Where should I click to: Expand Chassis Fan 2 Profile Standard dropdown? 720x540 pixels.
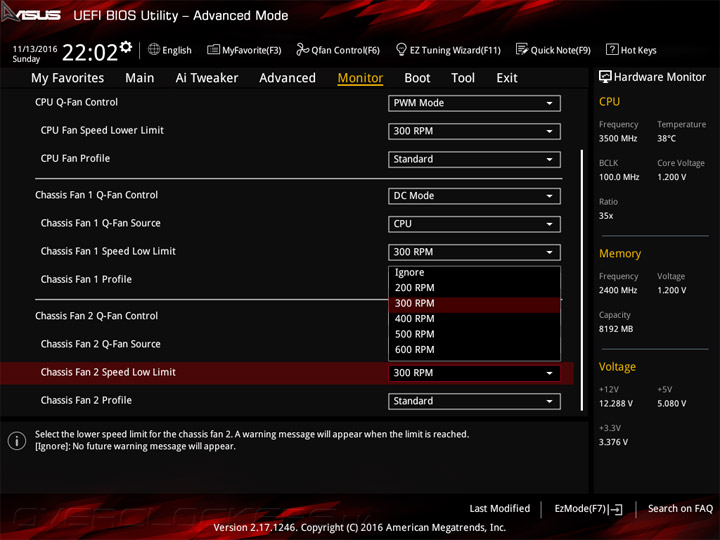[x=474, y=401]
